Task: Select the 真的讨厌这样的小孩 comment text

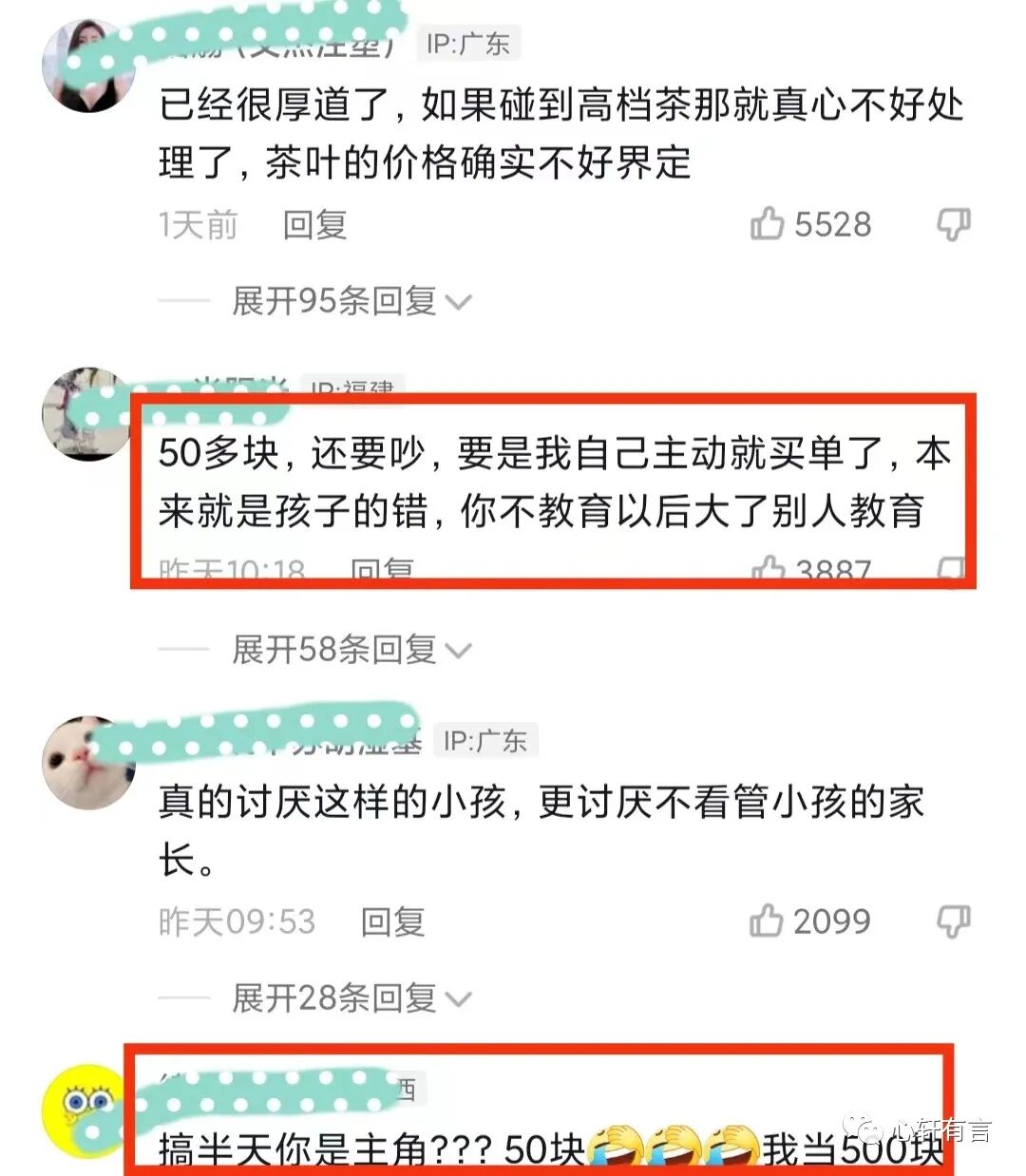Action: click(x=541, y=831)
